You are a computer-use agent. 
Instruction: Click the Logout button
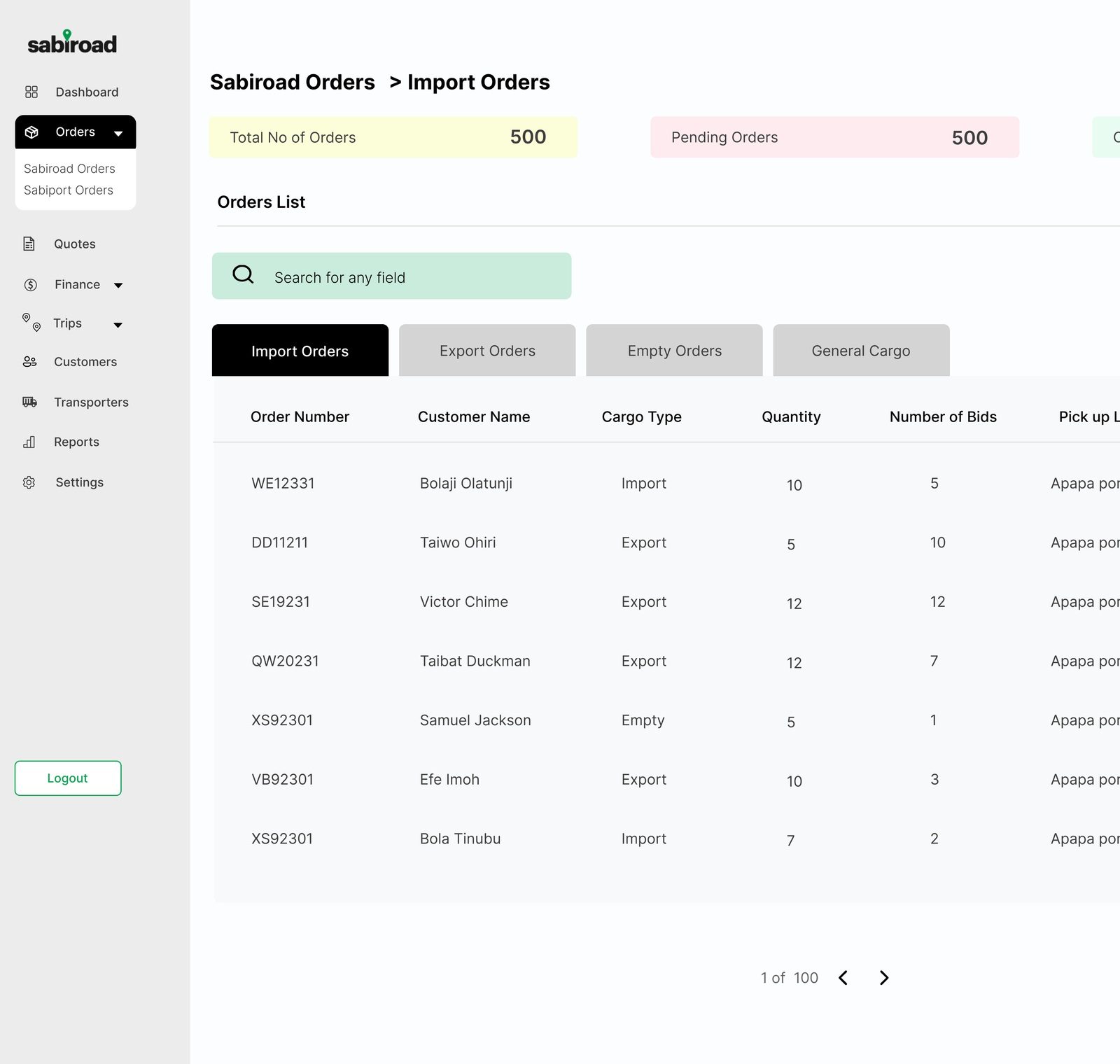click(68, 778)
